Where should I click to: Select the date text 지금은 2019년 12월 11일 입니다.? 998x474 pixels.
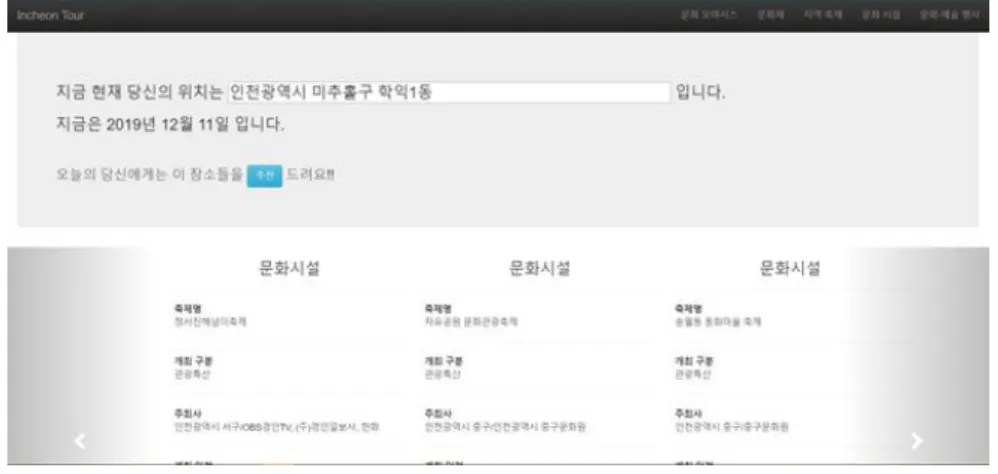[x=170, y=125]
